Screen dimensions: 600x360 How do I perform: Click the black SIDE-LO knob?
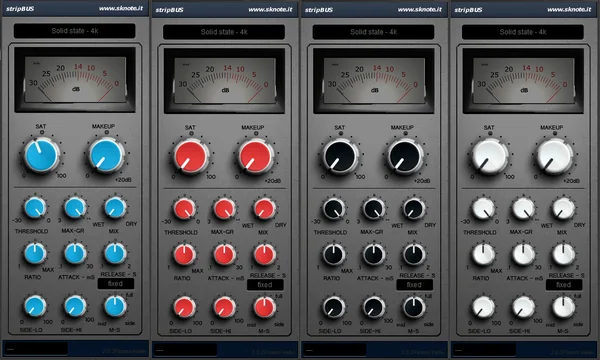[x=334, y=307]
